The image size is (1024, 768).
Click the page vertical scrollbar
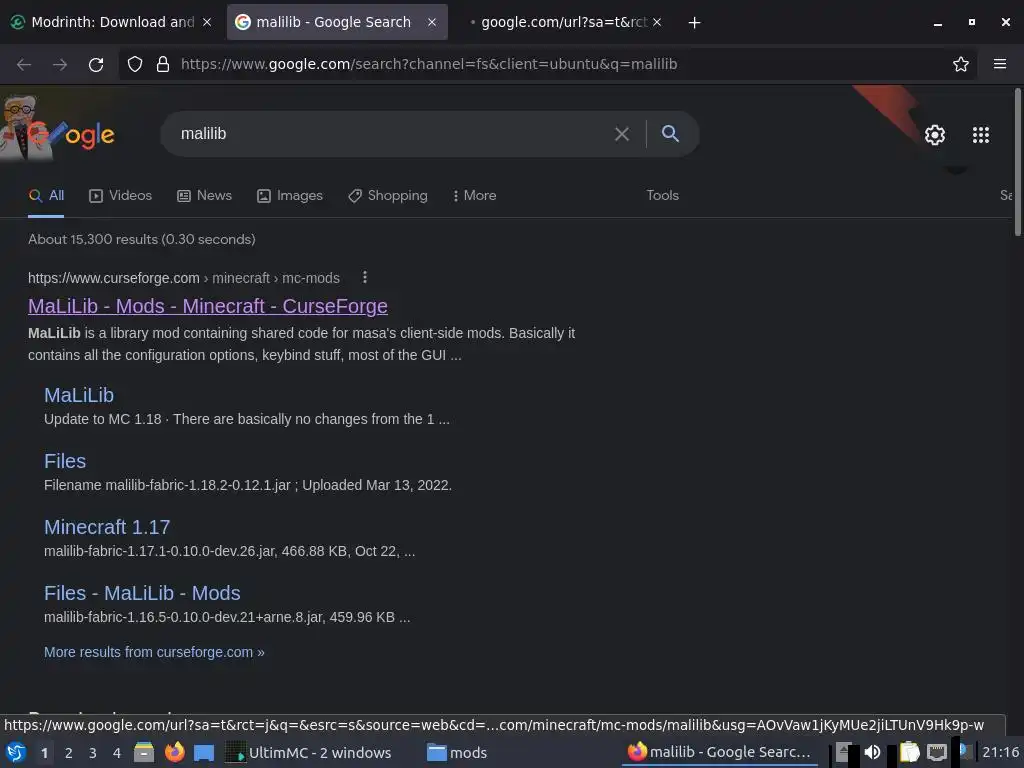1017,163
